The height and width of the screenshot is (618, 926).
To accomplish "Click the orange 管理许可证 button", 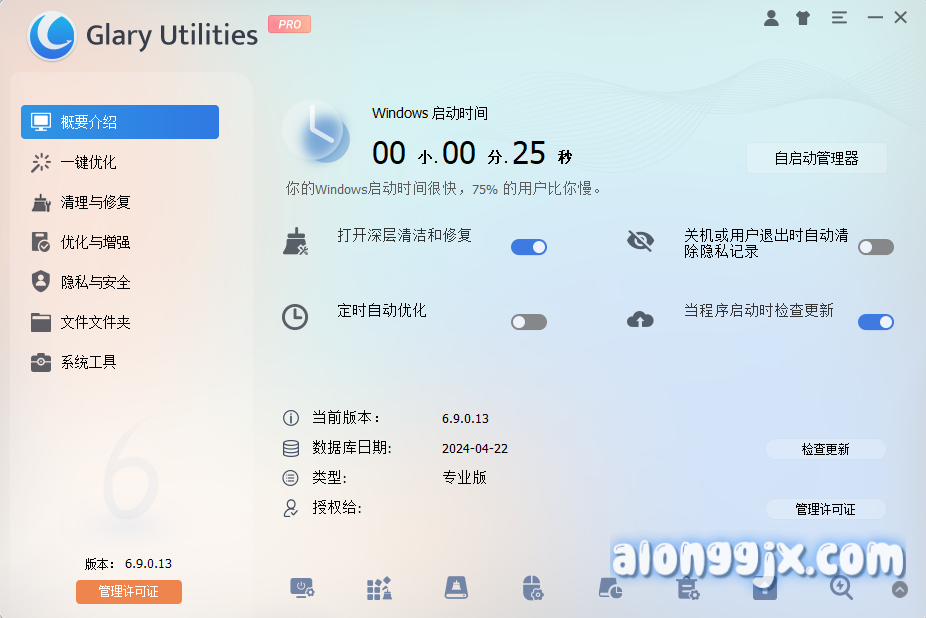I will point(129,591).
